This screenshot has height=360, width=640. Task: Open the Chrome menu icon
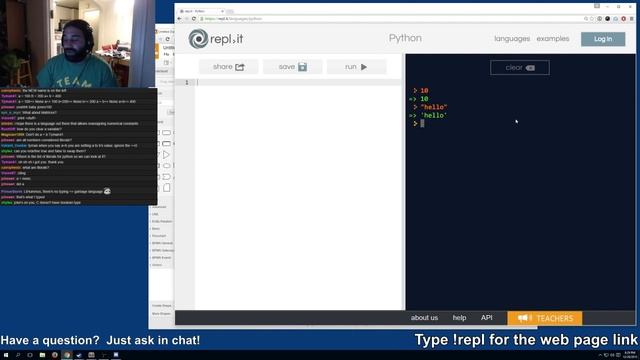pos(631,19)
